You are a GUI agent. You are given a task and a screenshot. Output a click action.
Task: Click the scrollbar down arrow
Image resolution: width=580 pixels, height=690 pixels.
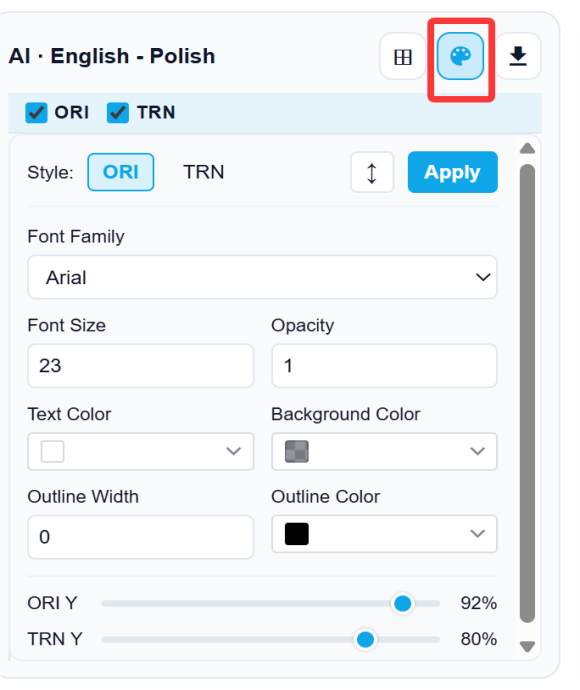tap(527, 646)
